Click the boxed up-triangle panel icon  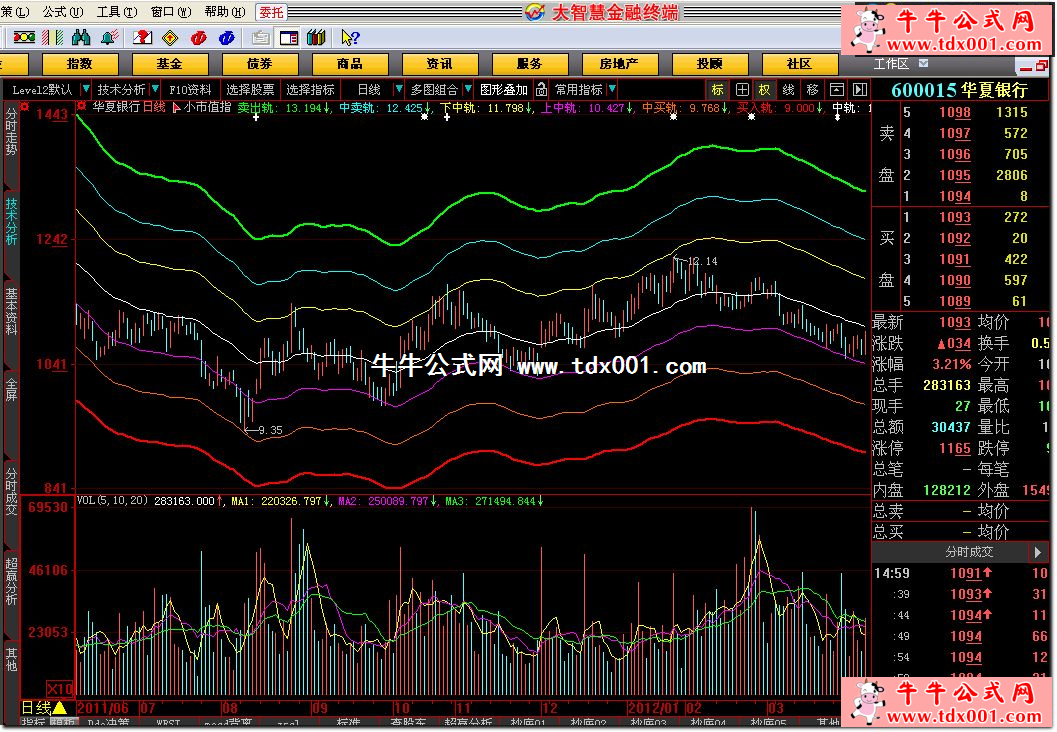(x=837, y=90)
